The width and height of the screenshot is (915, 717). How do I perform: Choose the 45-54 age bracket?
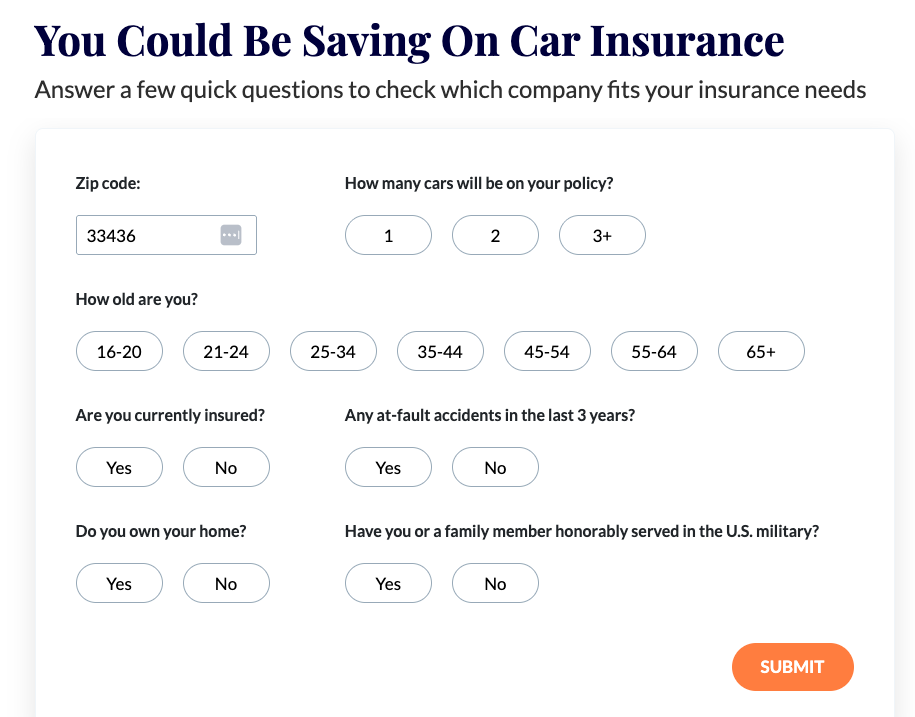(x=547, y=352)
